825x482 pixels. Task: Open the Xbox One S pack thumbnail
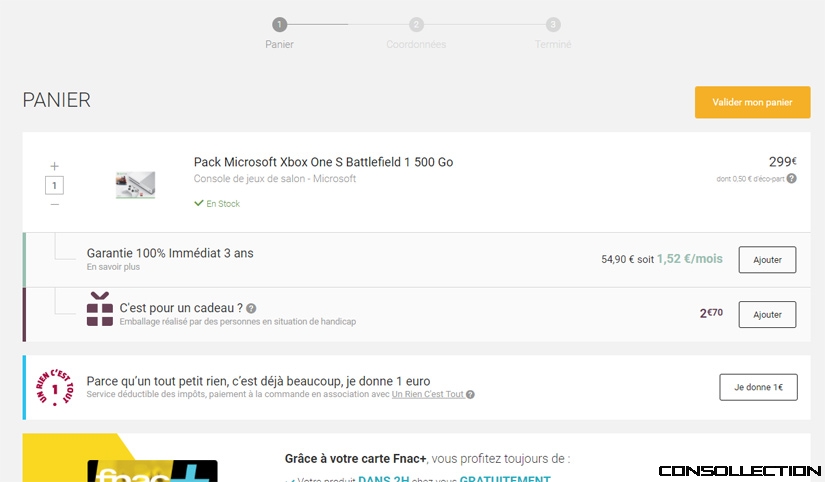(135, 185)
